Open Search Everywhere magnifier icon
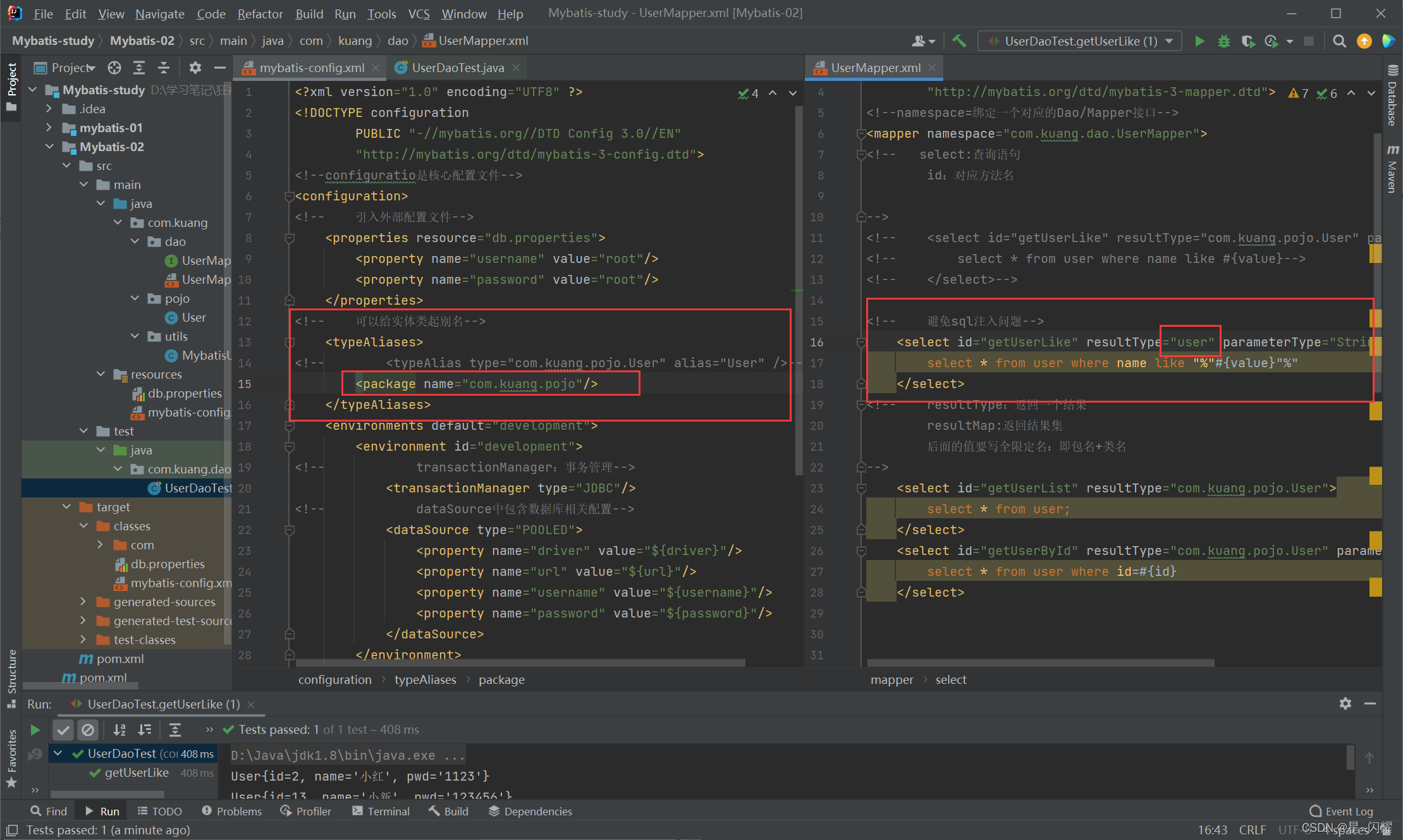The width and height of the screenshot is (1403, 840). click(x=1339, y=41)
